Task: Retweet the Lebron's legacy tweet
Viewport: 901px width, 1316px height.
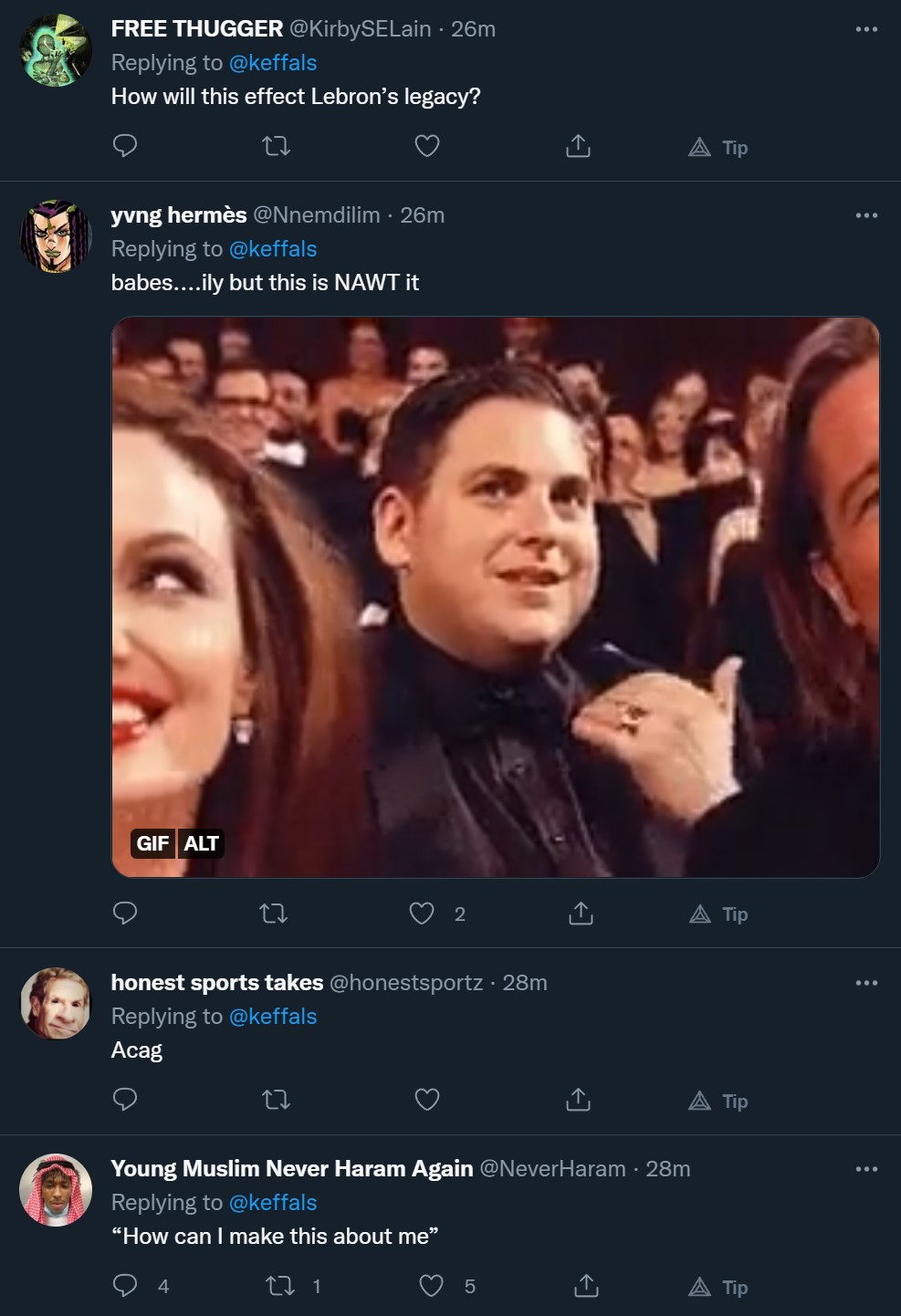Action: pos(276,146)
